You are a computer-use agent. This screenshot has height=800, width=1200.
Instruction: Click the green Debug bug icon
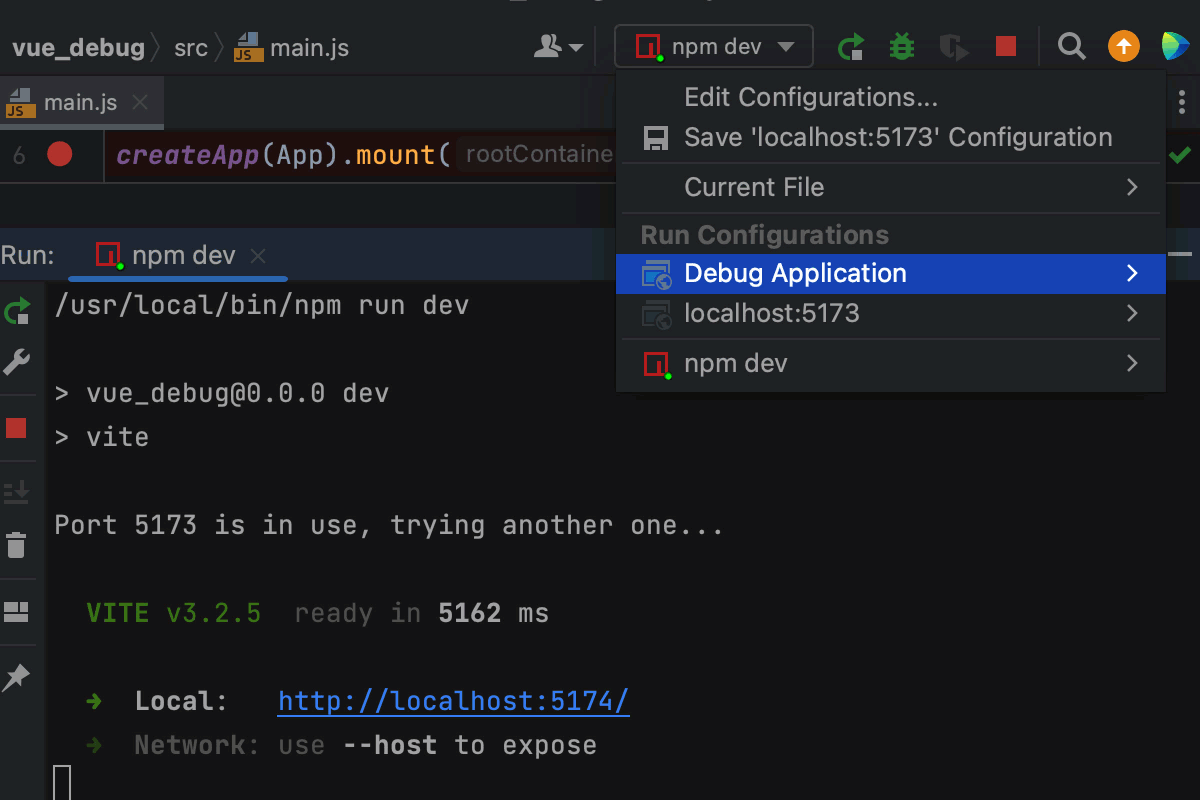point(902,47)
